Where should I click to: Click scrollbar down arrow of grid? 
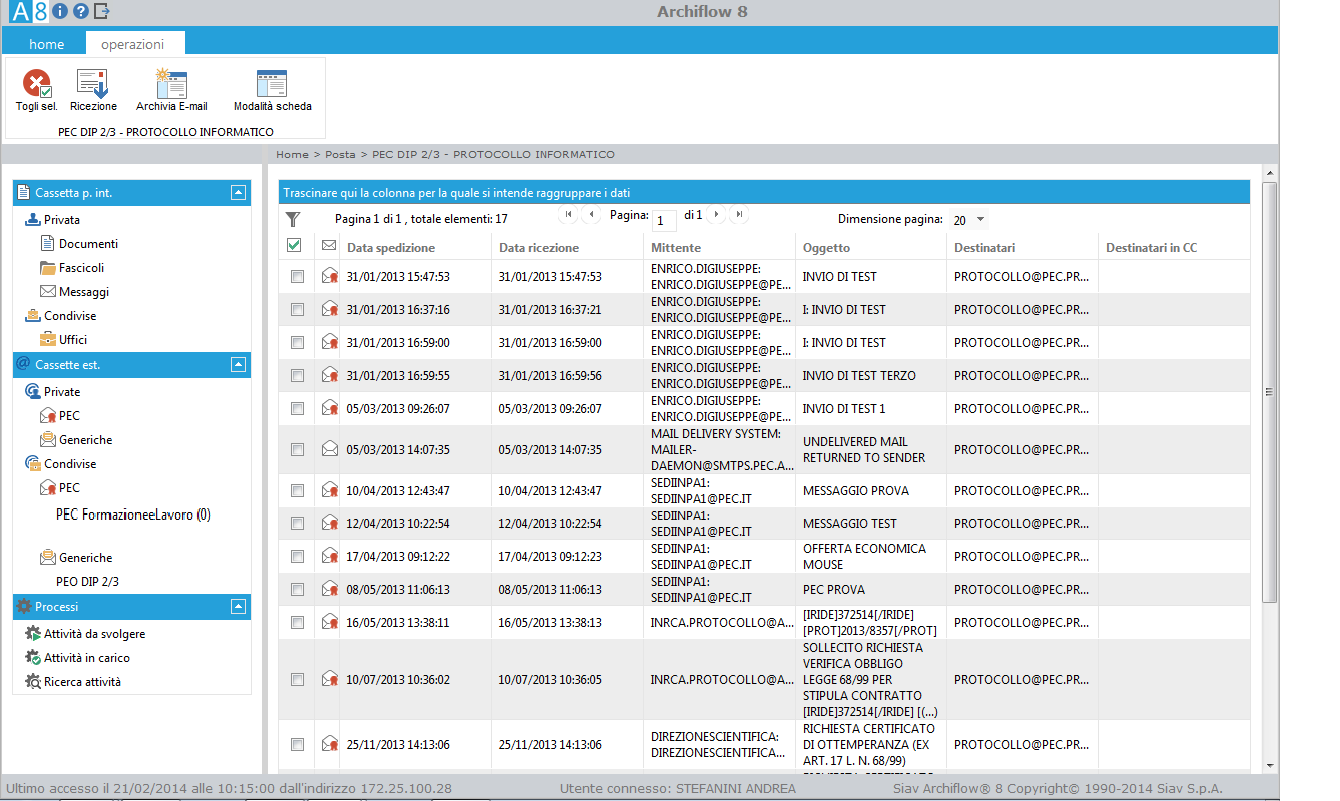coord(1269,767)
